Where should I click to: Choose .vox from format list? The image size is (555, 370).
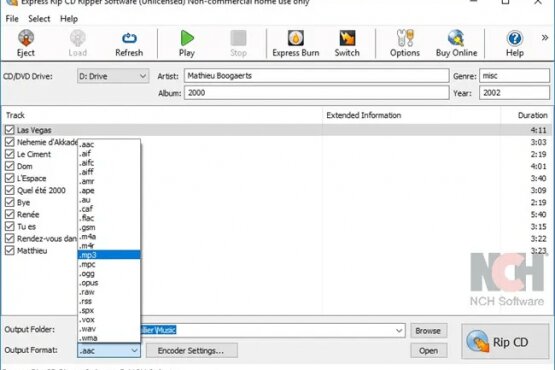pos(109,320)
